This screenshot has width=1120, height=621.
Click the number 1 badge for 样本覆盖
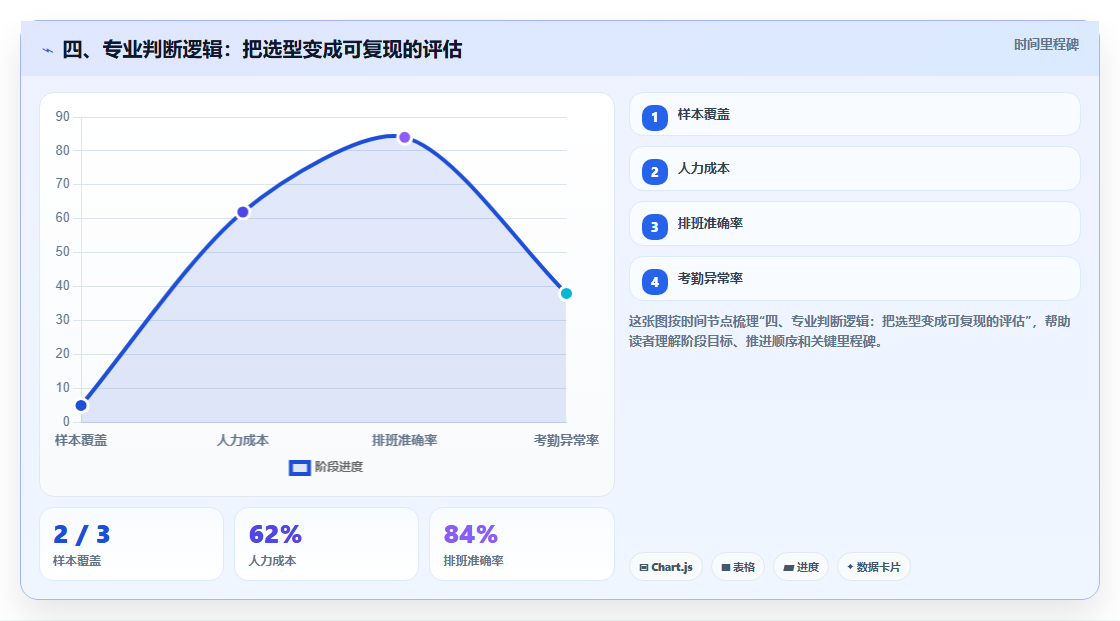click(x=654, y=118)
